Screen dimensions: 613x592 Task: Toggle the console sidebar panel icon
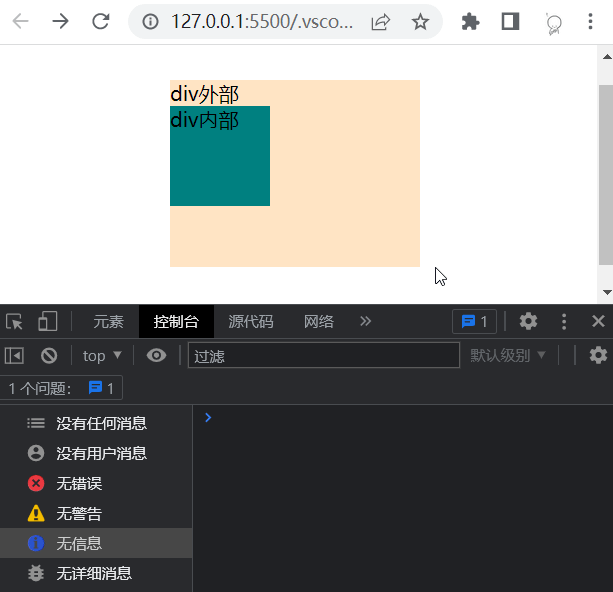pos(14,355)
